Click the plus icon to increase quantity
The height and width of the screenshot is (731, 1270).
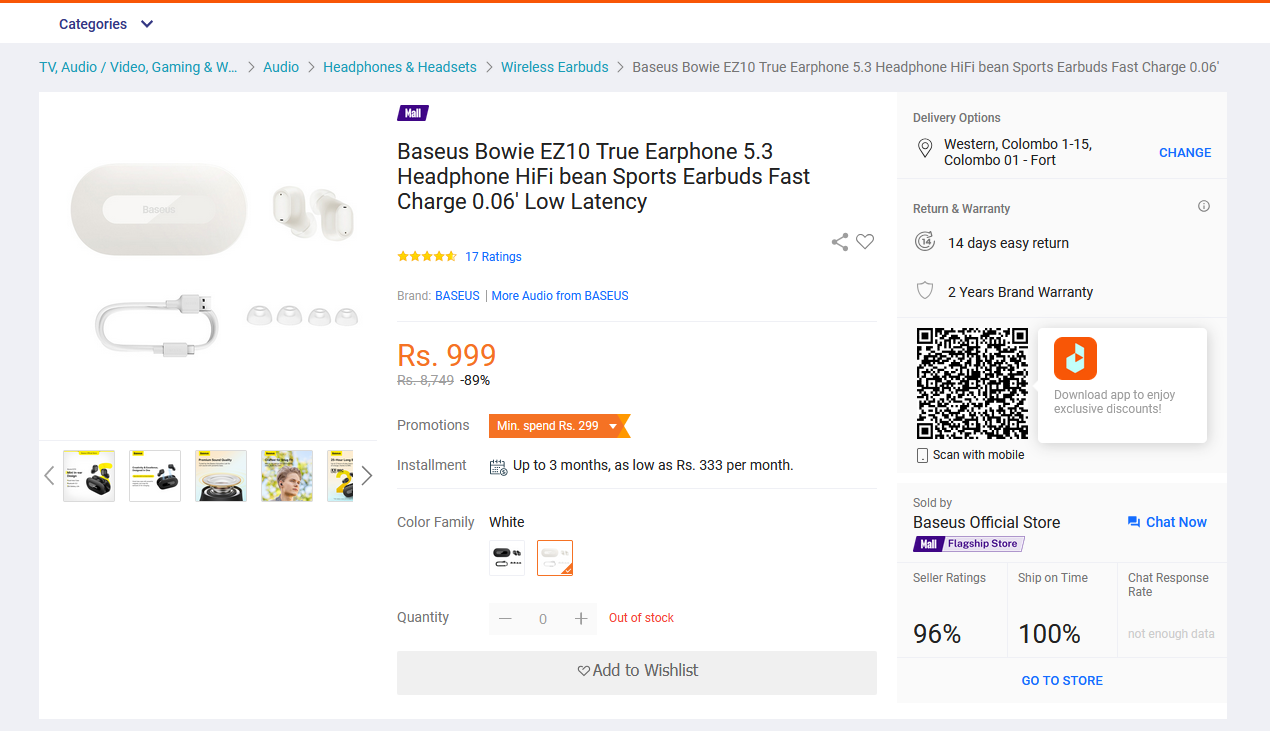tap(581, 619)
